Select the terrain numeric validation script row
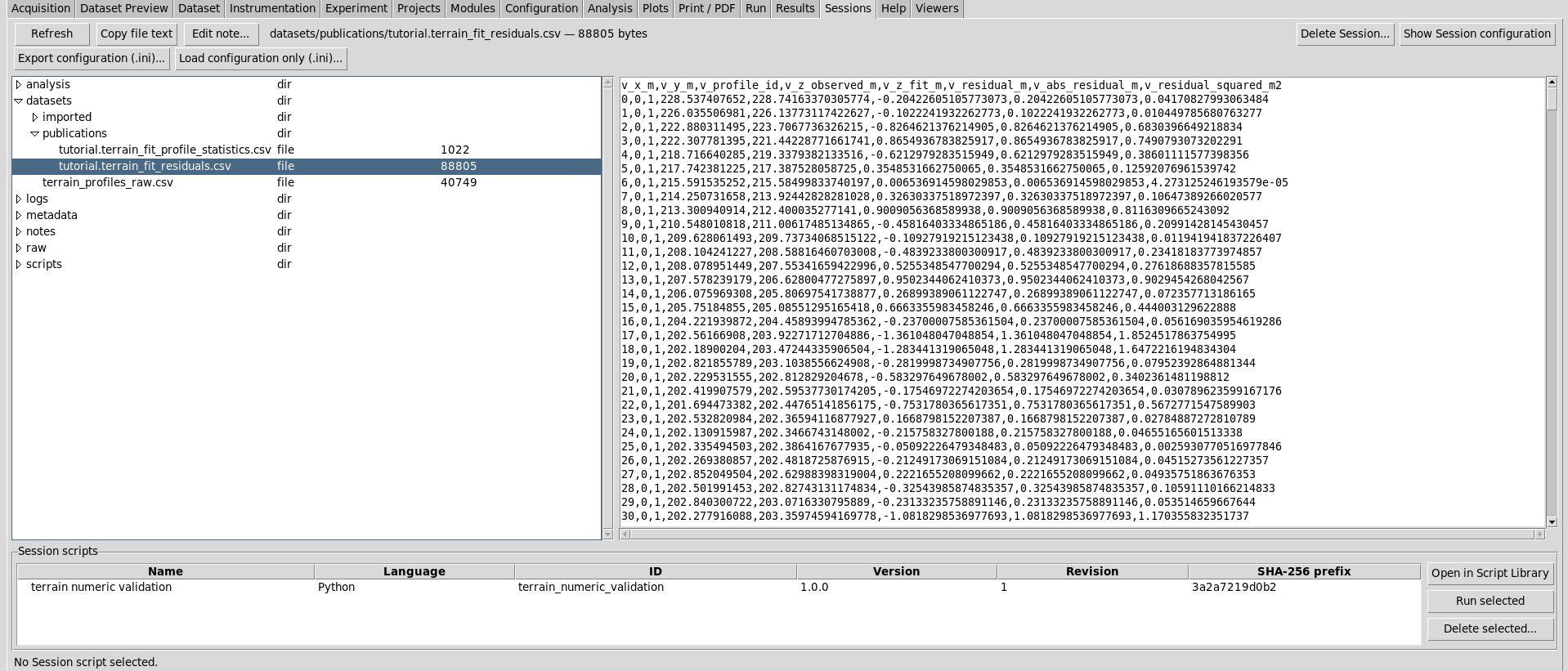Image resolution: width=1568 pixels, height=671 pixels. point(718,587)
